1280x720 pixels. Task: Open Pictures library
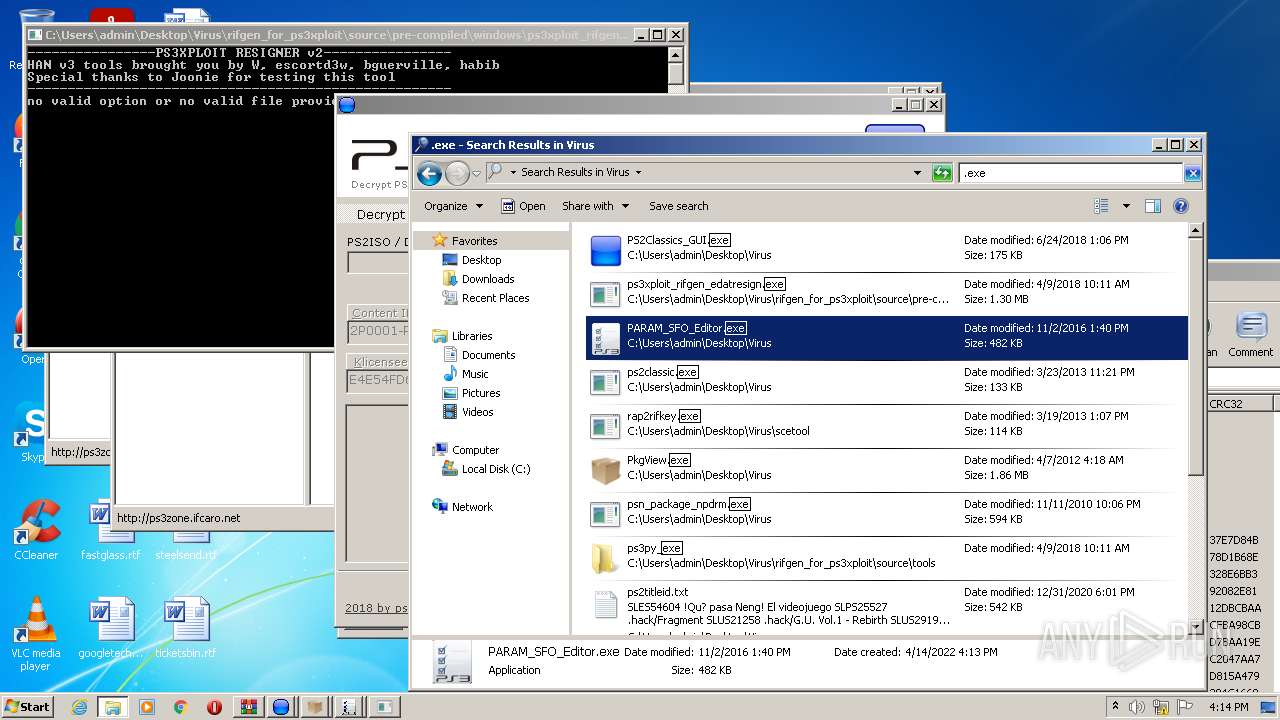click(x=480, y=393)
